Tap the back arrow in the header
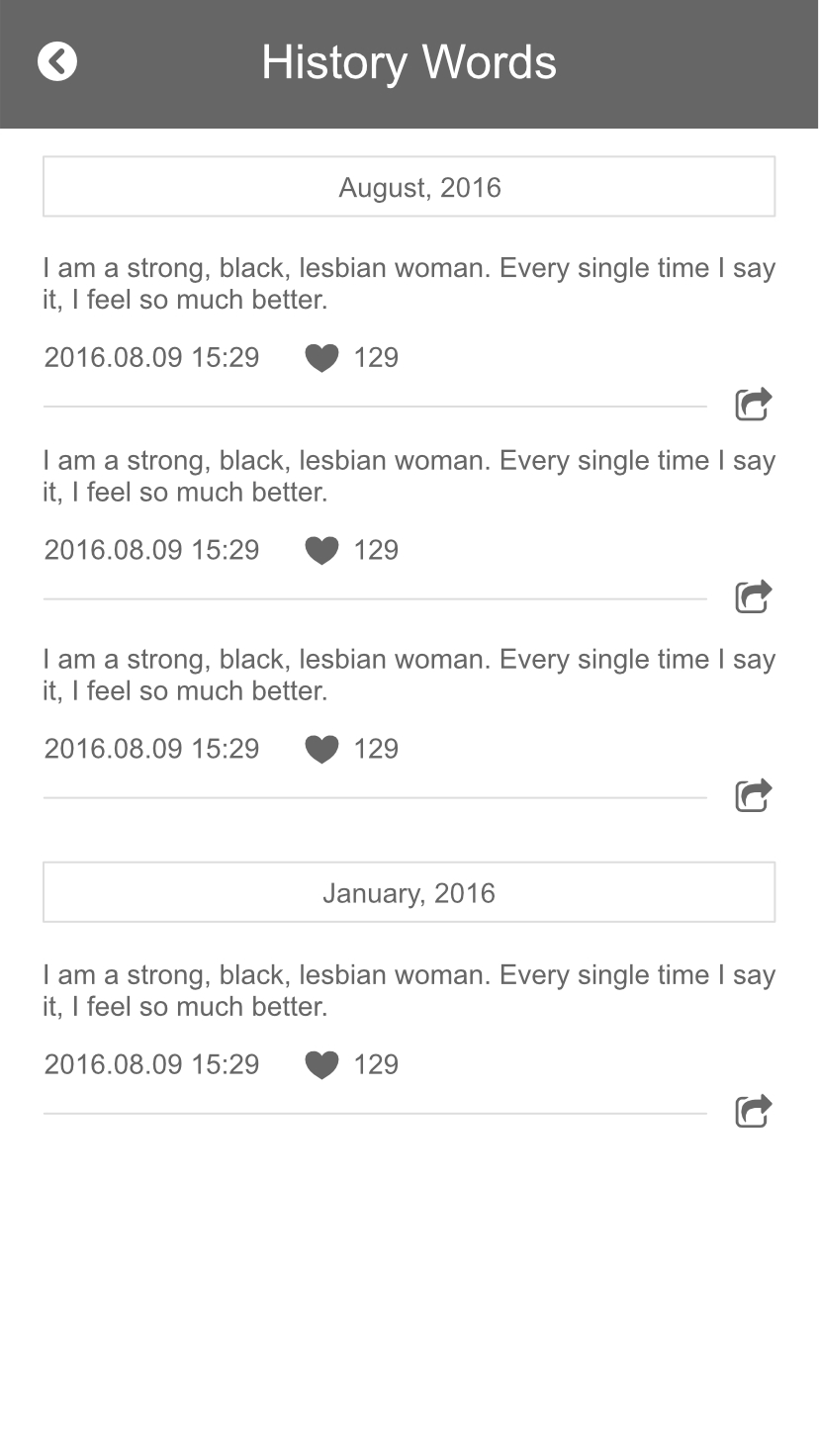 point(57,61)
